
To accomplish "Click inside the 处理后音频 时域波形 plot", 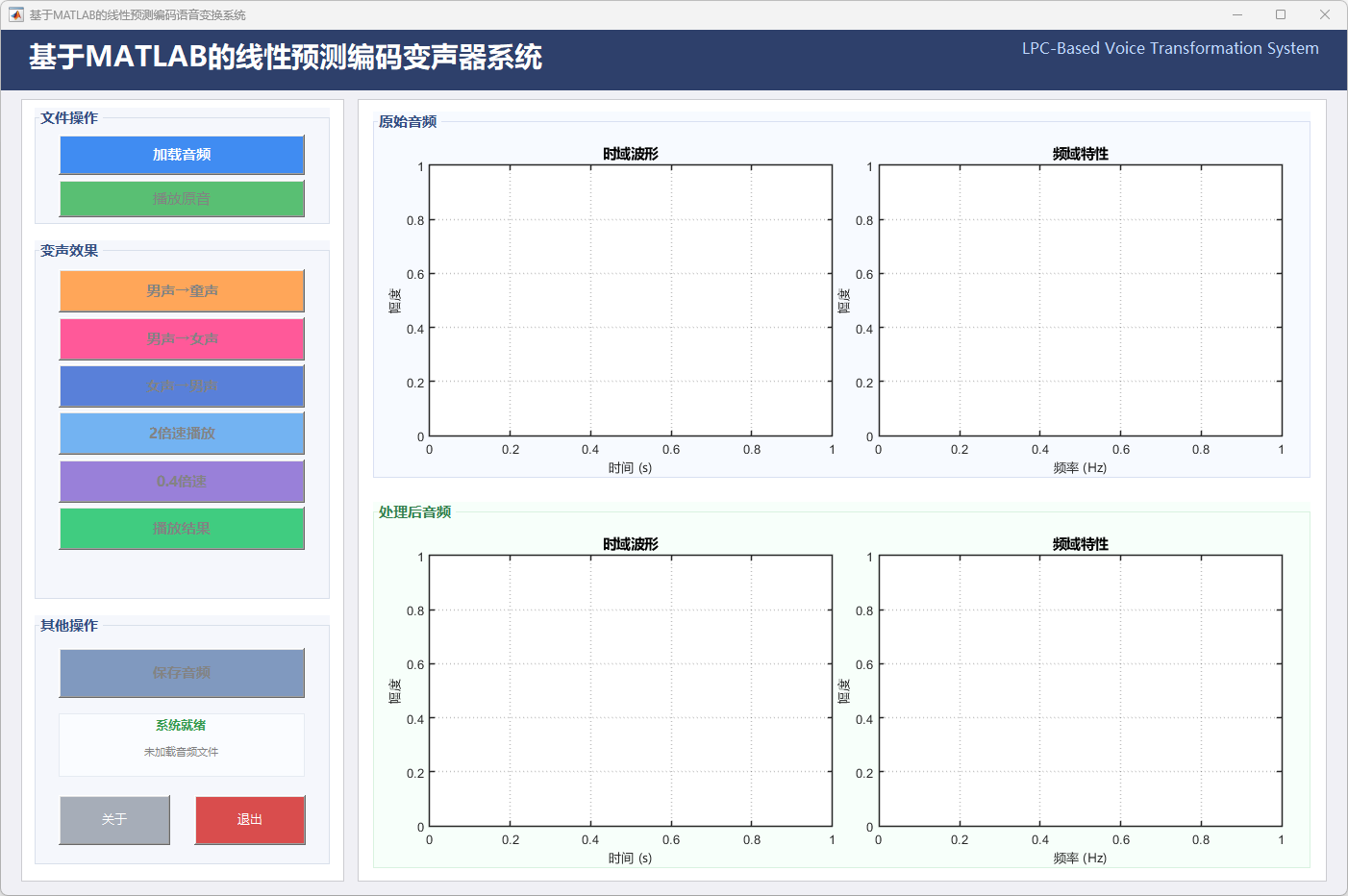I will tap(630, 690).
